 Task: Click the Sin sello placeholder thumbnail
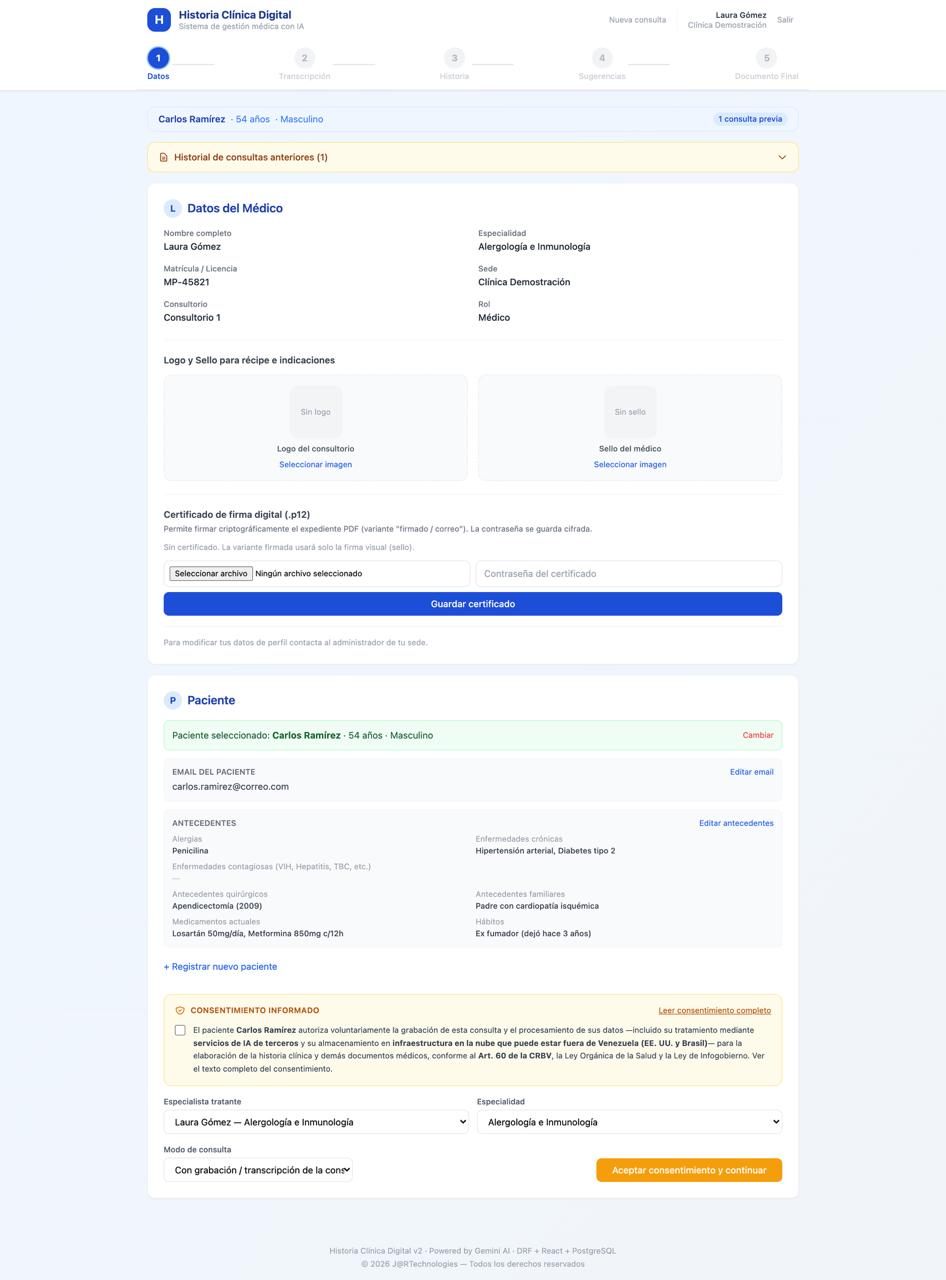click(x=630, y=412)
